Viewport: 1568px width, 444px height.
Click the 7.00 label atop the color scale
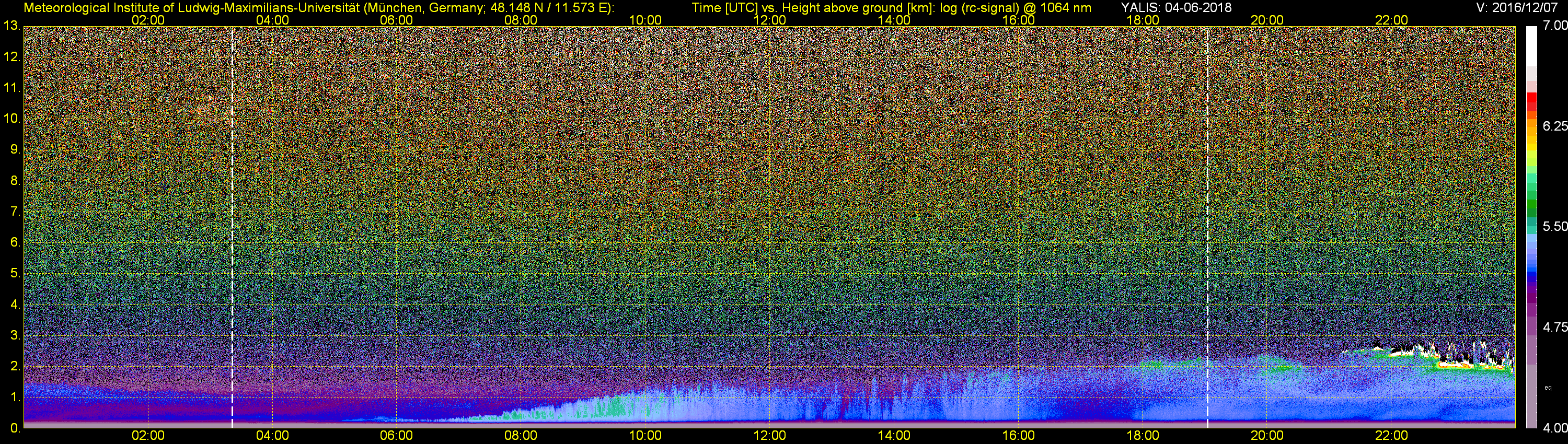[1554, 26]
